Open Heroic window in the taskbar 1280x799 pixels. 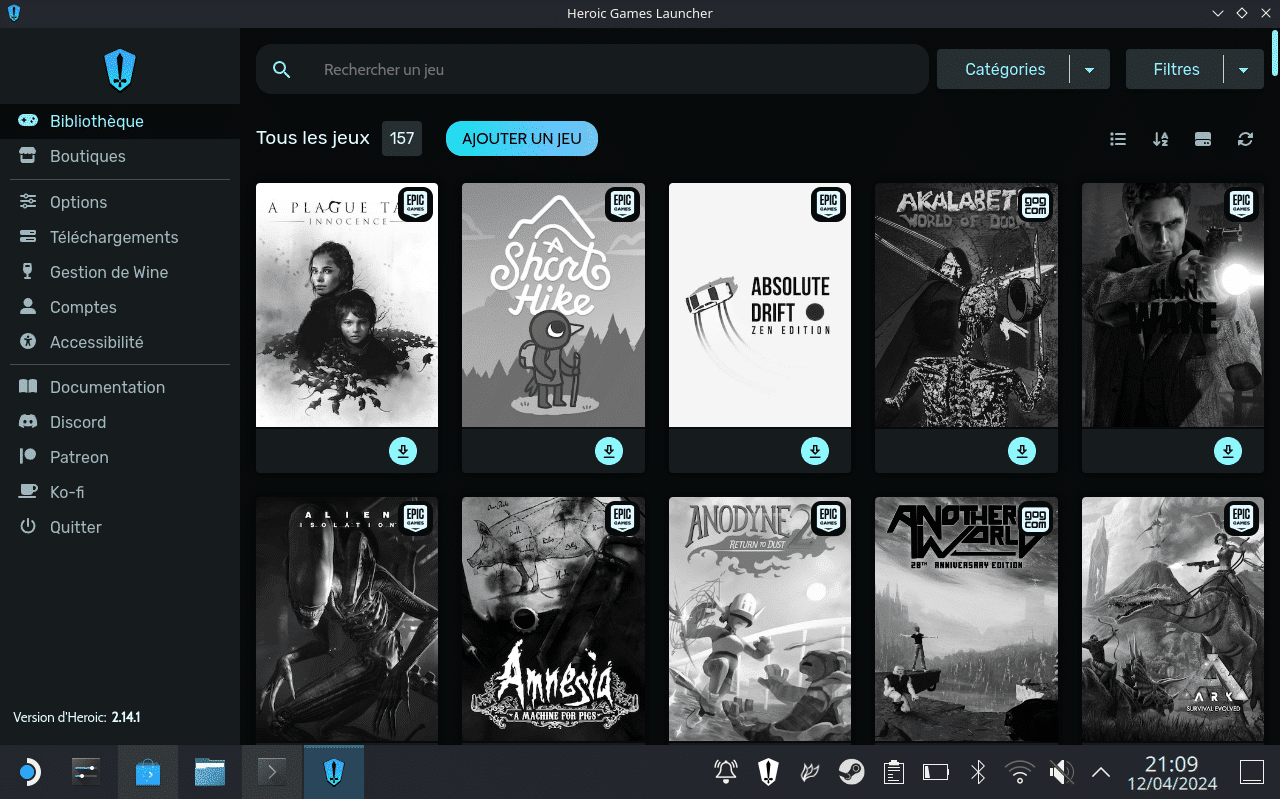click(x=334, y=772)
